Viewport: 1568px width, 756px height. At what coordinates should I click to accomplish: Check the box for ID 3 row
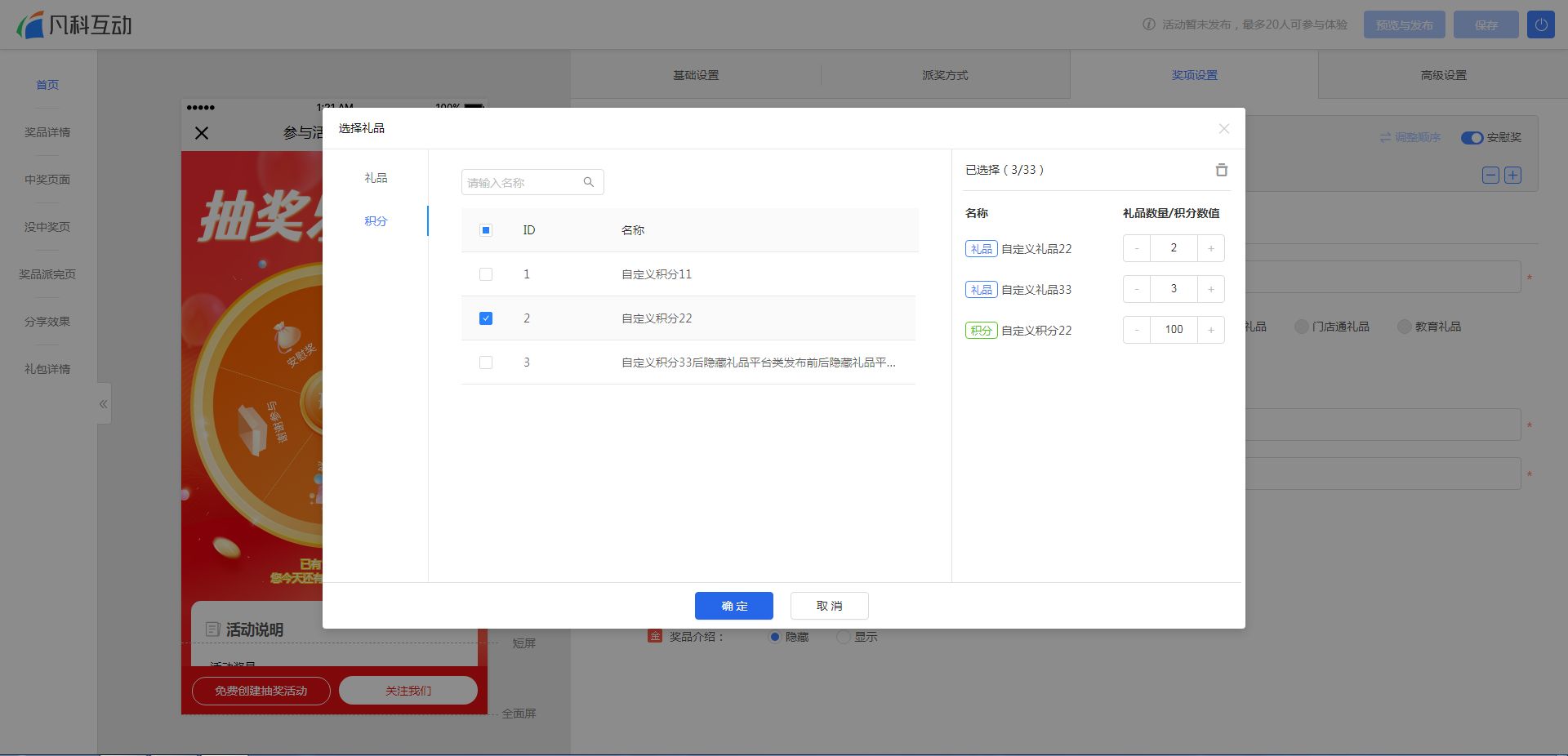[486, 362]
